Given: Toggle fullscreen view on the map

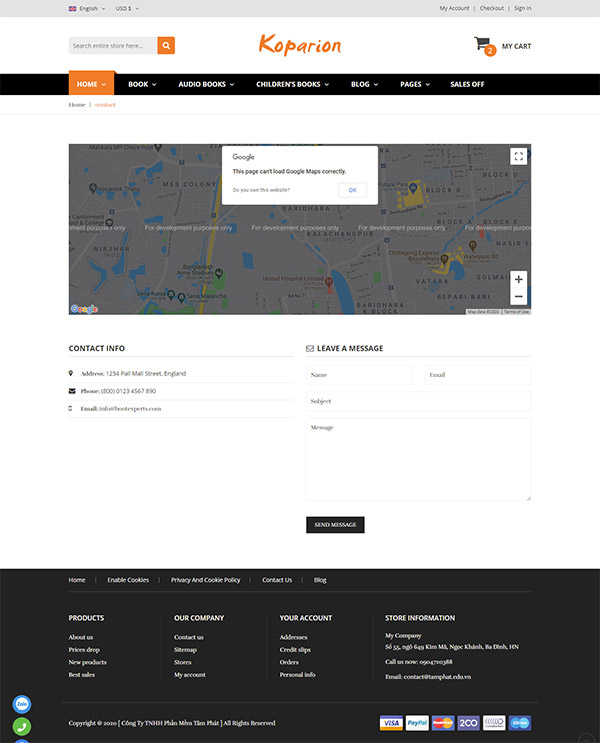Looking at the screenshot, I should pyautogui.click(x=518, y=156).
